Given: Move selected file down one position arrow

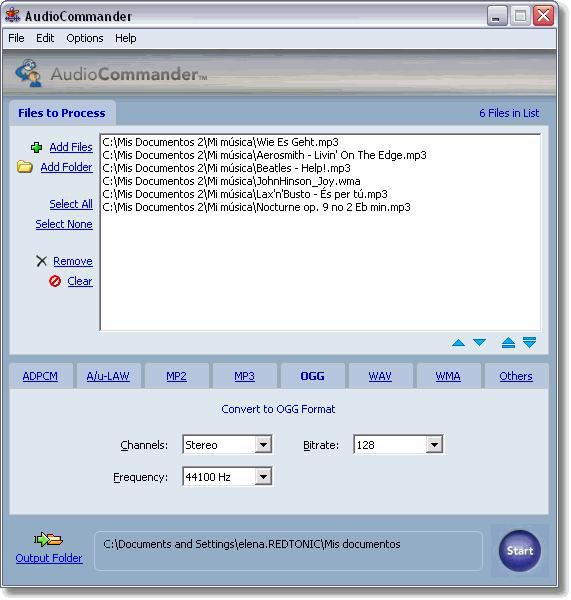Looking at the screenshot, I should point(479,342).
